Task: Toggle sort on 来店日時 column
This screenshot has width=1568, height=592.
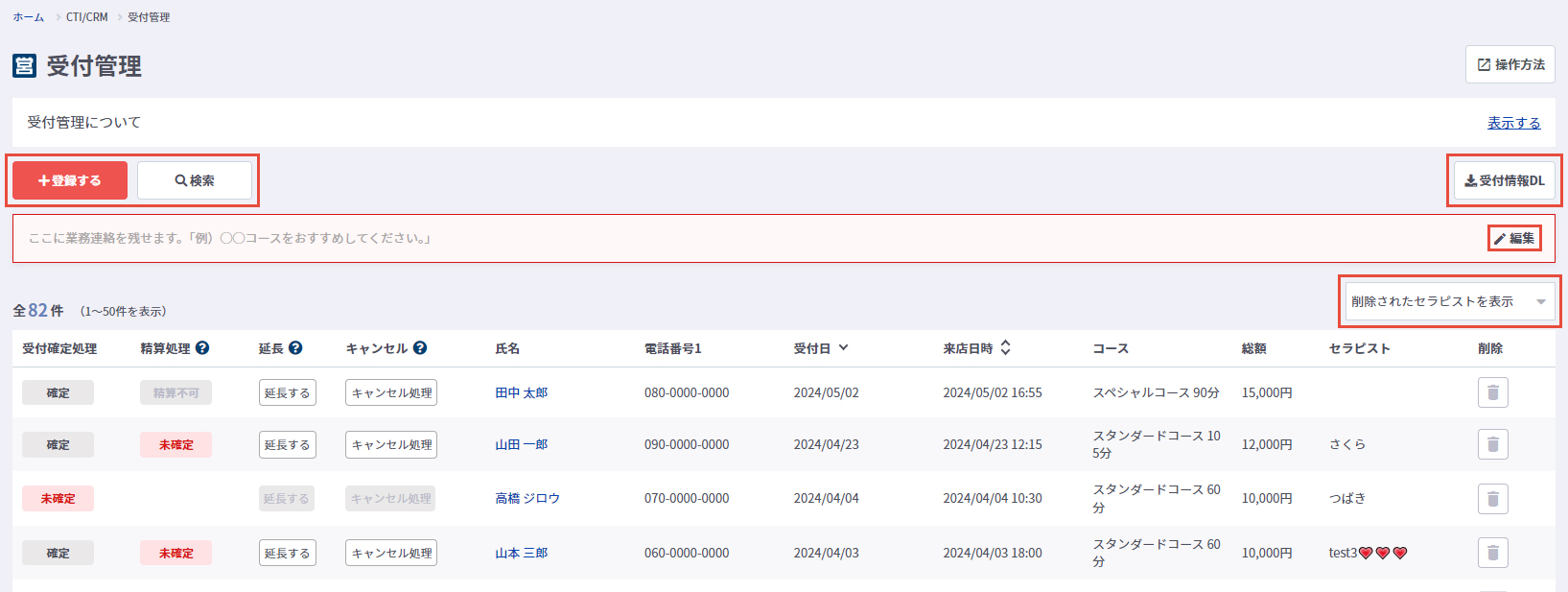Action: (x=1005, y=348)
